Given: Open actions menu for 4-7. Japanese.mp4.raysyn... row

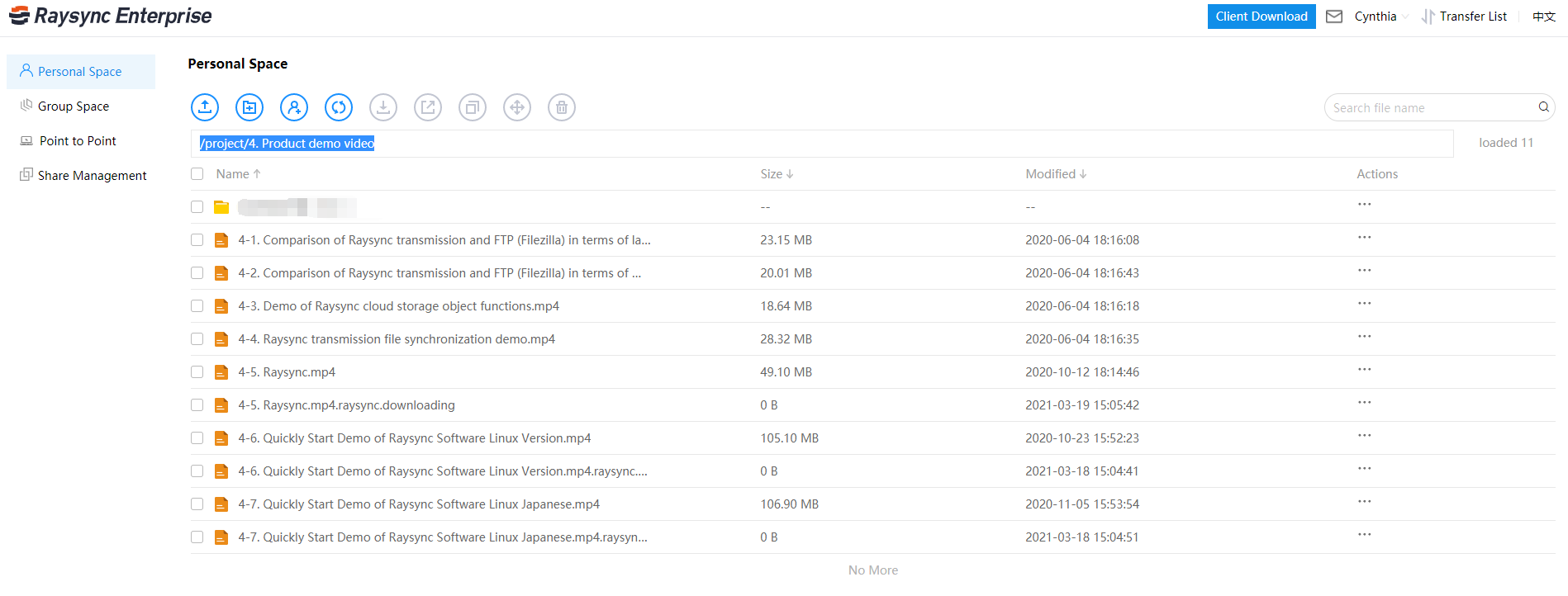Looking at the screenshot, I should coord(1364,535).
